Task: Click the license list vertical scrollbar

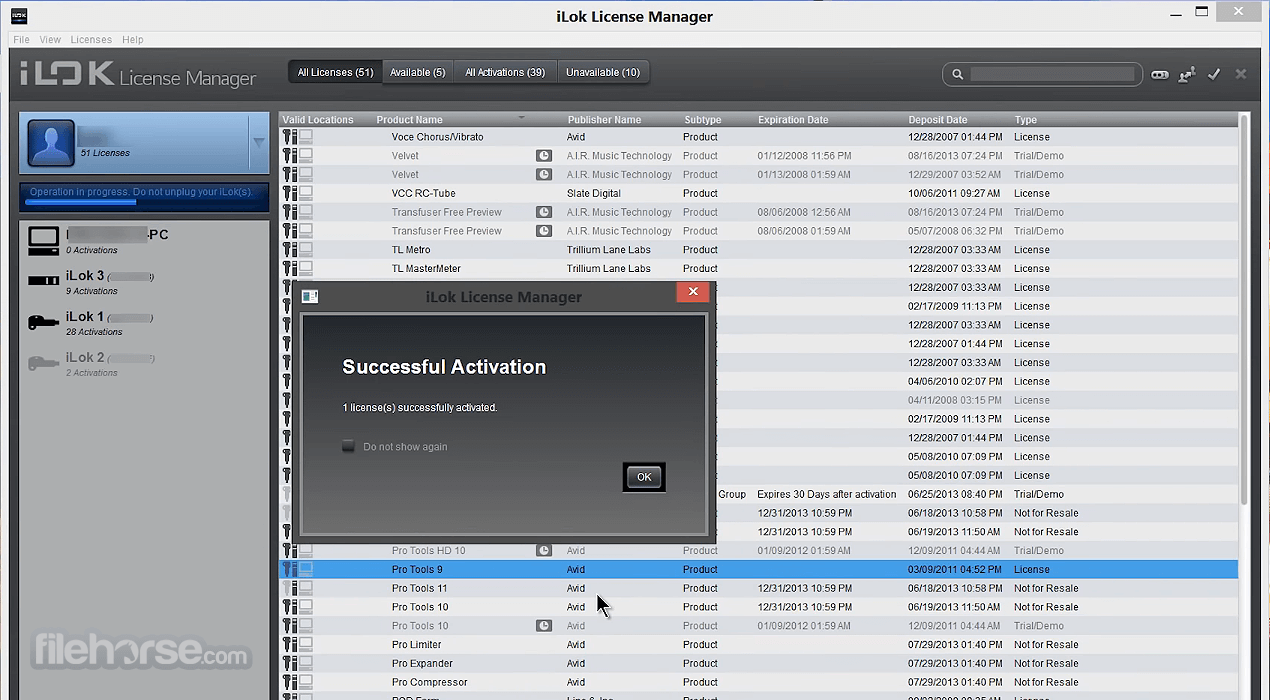Action: coord(1244,310)
